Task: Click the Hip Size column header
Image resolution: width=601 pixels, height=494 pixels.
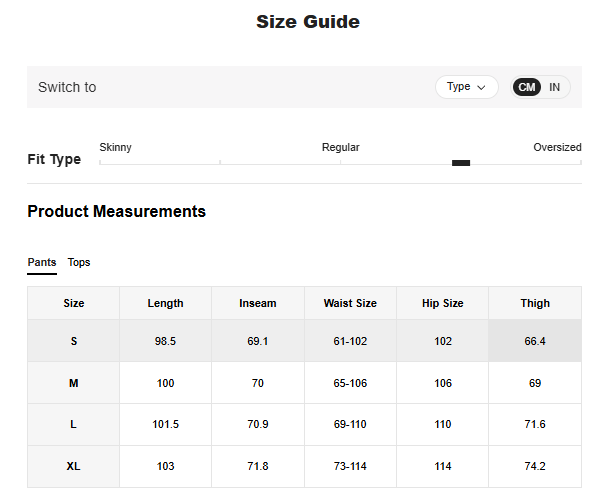Action: [x=443, y=303]
